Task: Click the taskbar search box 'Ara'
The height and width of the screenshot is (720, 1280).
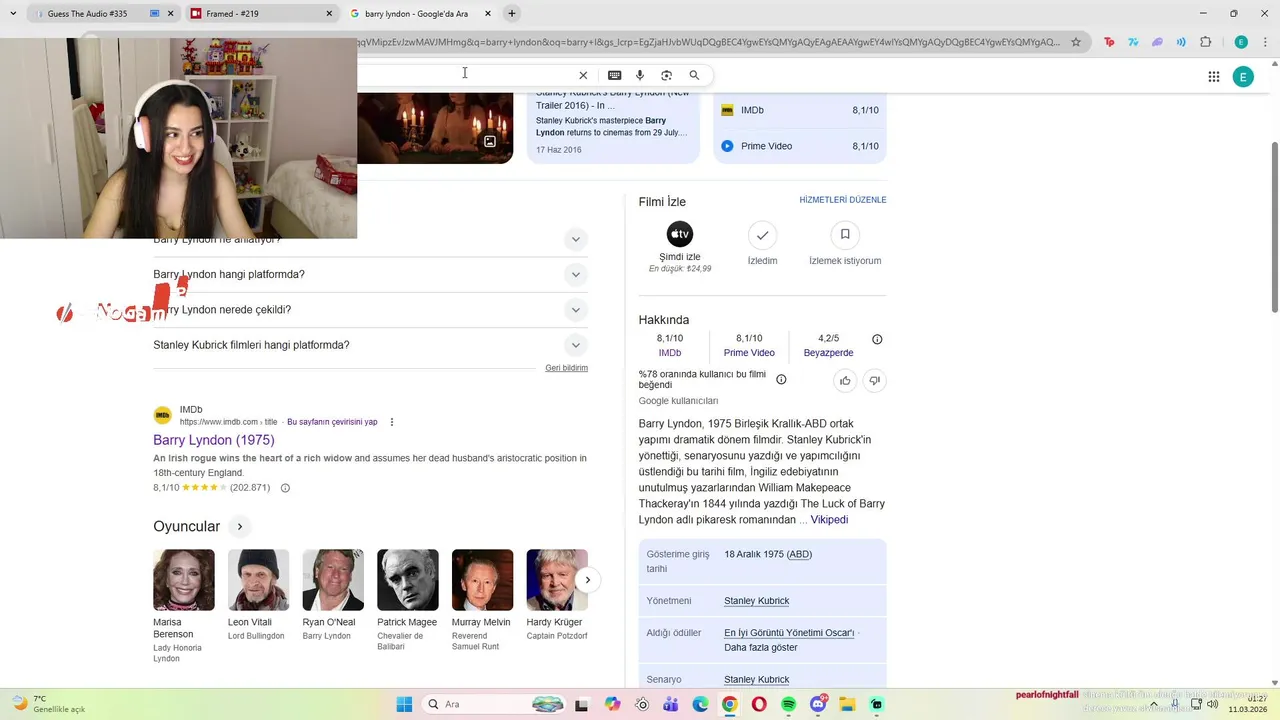Action: click(494, 704)
